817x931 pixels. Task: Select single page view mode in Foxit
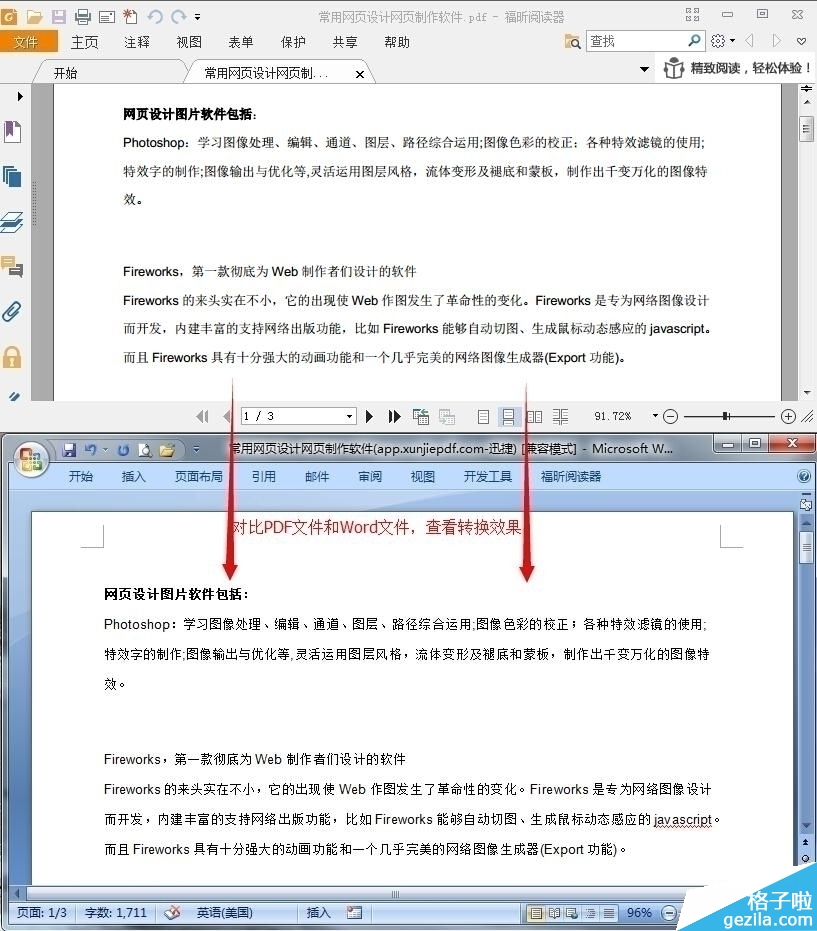[x=483, y=416]
